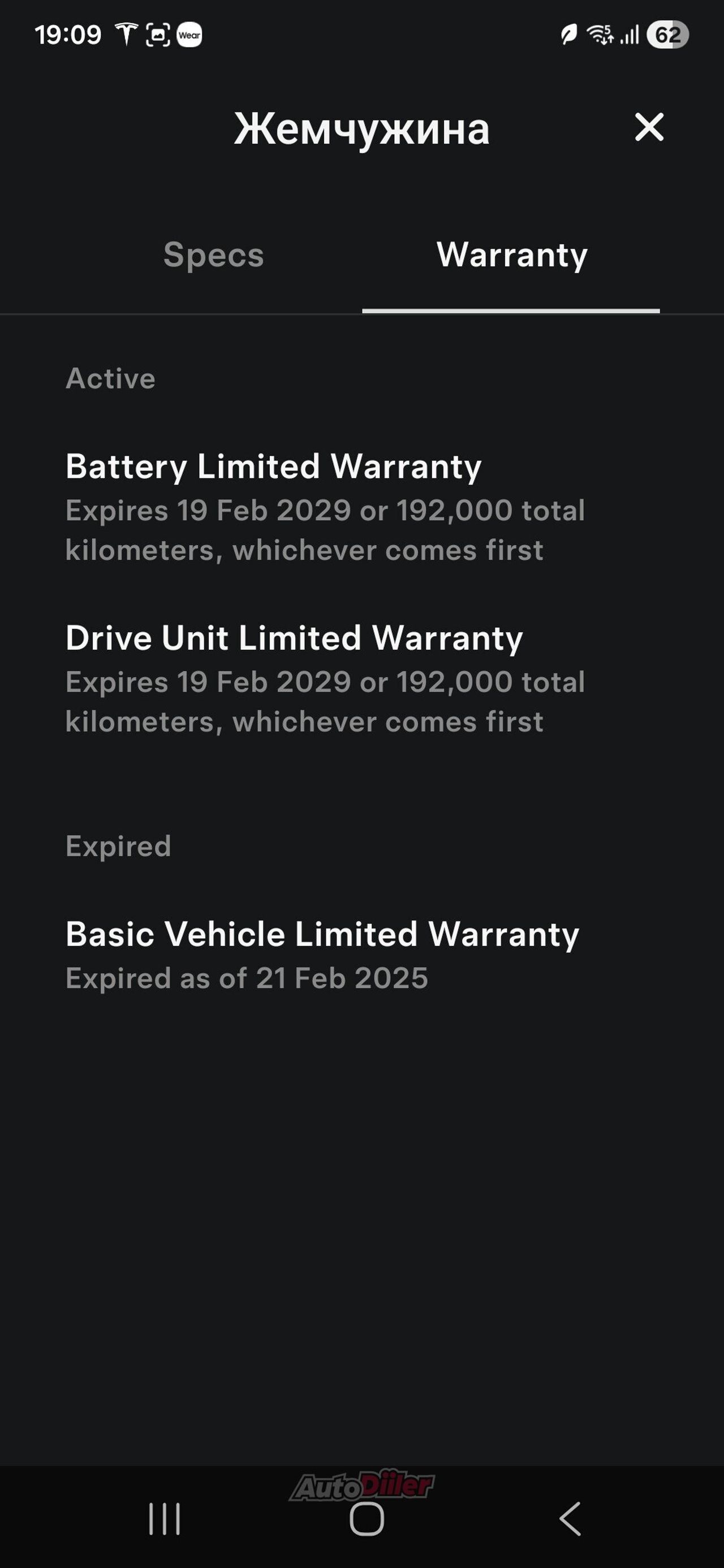The width and height of the screenshot is (724, 1568).
Task: Tap the Жемчужина vehicle name title
Action: tap(361, 128)
